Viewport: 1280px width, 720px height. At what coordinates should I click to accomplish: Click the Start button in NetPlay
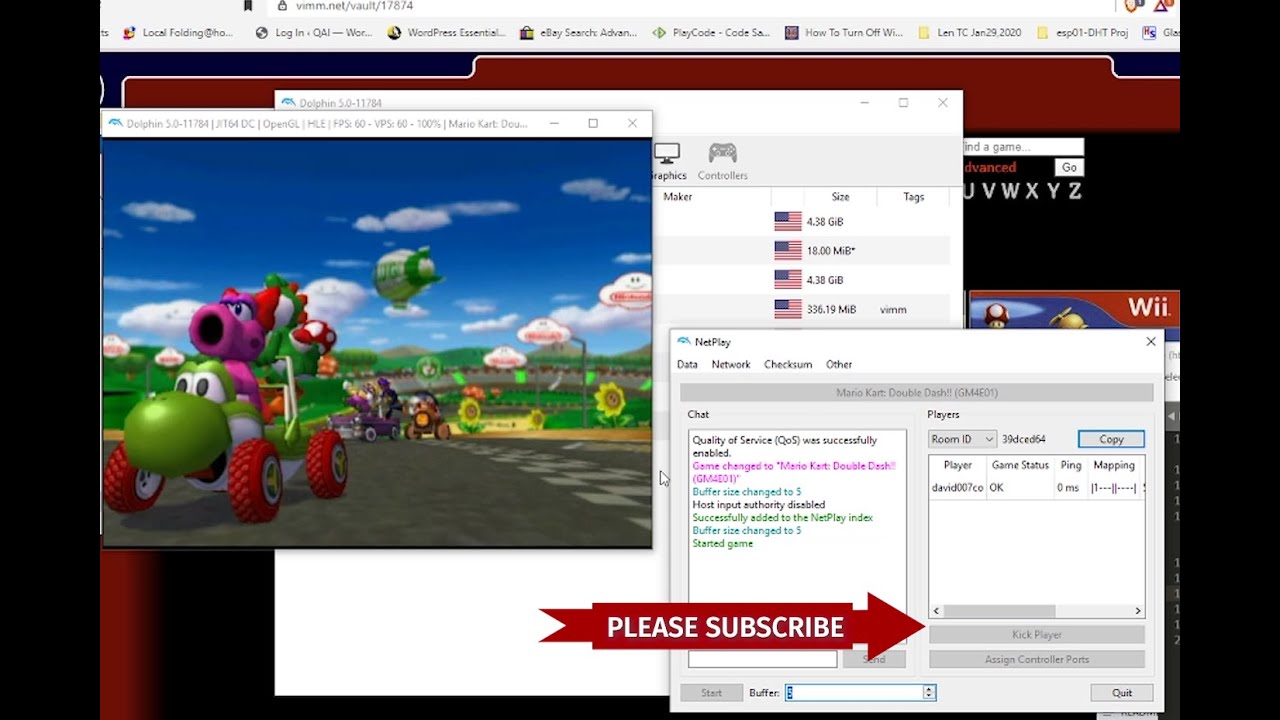pyautogui.click(x=711, y=692)
